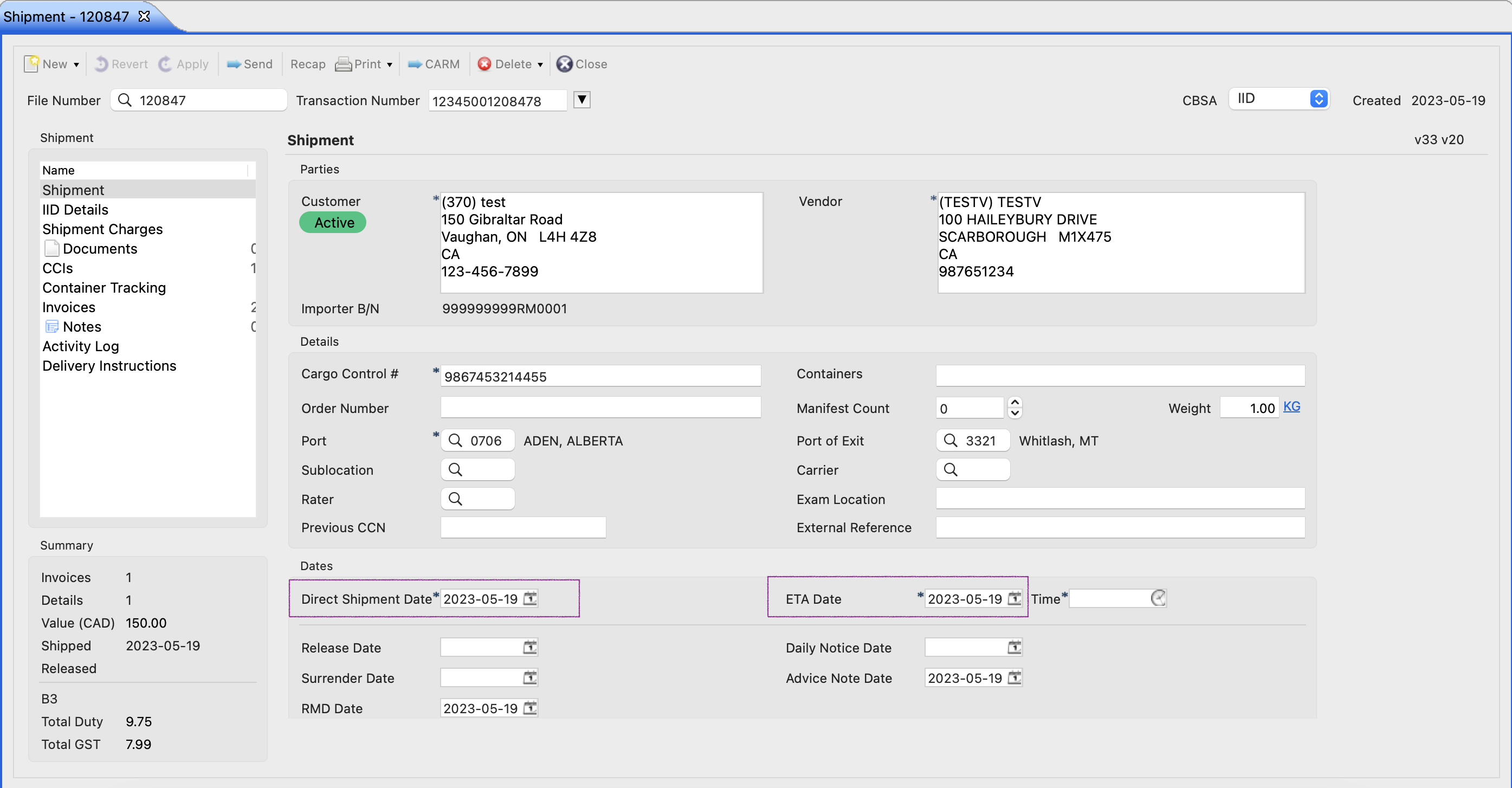1512x788 pixels.
Task: Click the CARM toolbar button
Action: 434,64
